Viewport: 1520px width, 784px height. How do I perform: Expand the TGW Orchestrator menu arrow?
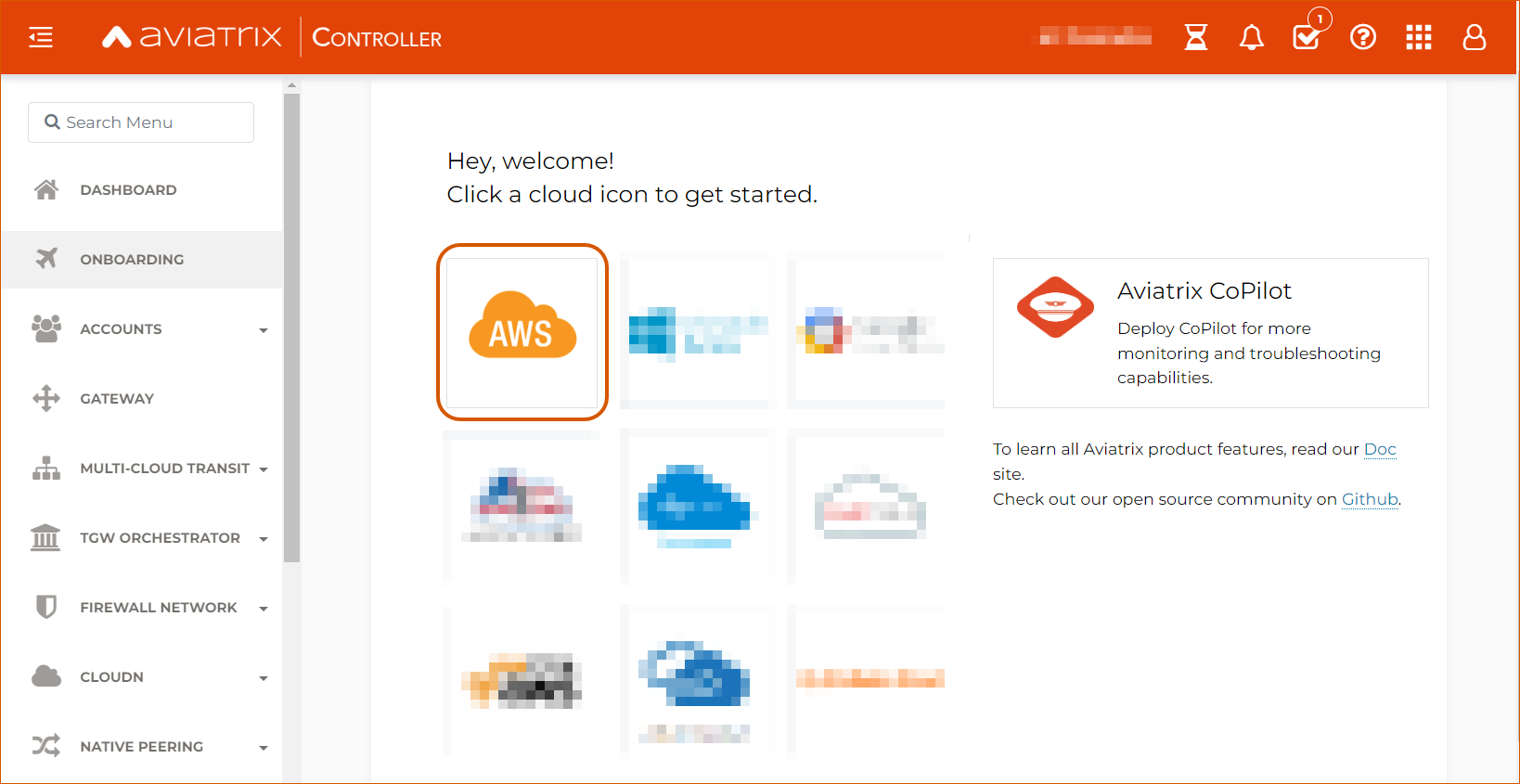(x=264, y=539)
